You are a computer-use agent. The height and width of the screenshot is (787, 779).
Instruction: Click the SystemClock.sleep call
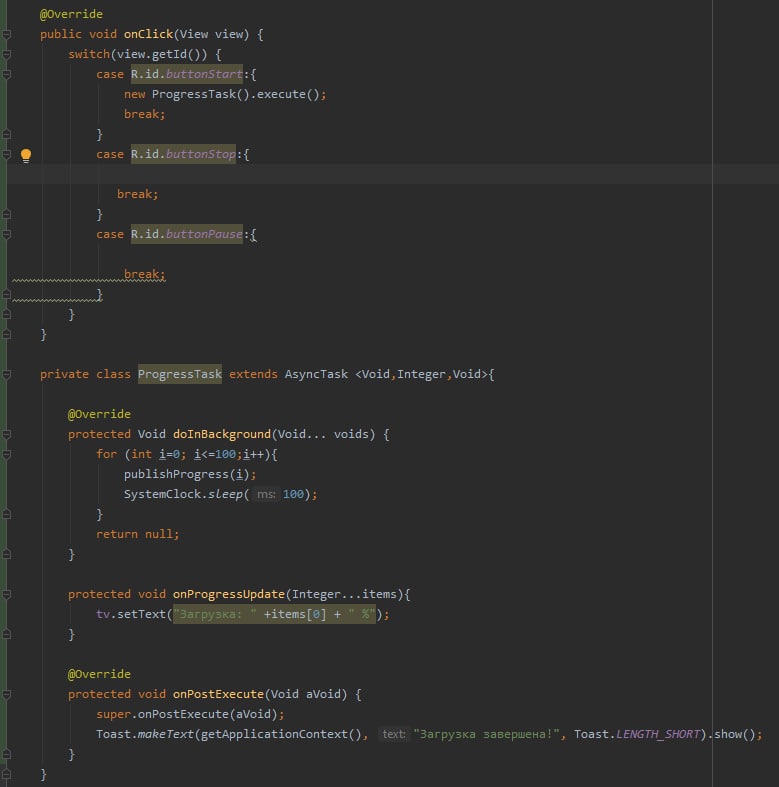221,494
